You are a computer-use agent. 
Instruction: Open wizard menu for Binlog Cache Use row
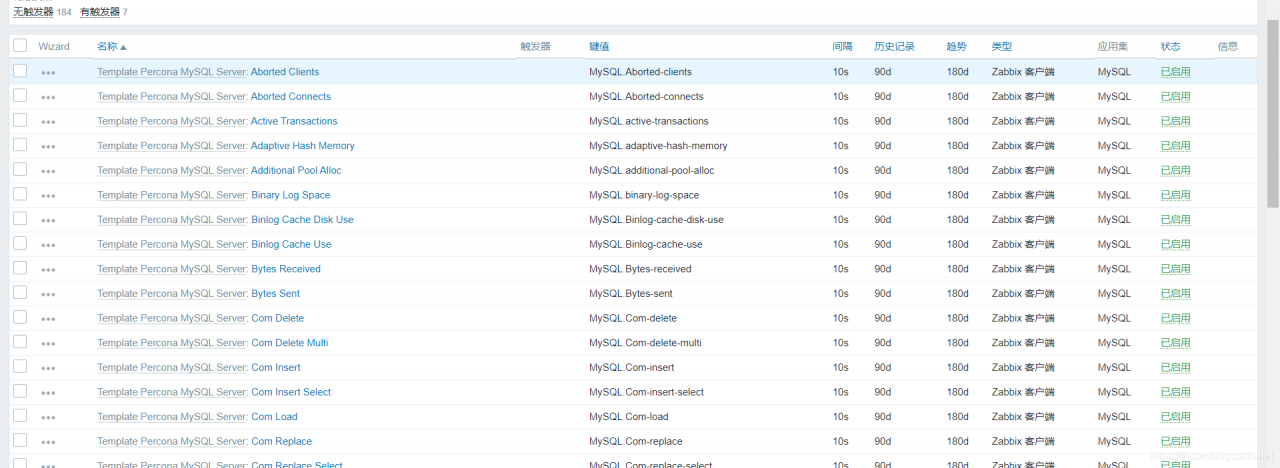(x=48, y=245)
